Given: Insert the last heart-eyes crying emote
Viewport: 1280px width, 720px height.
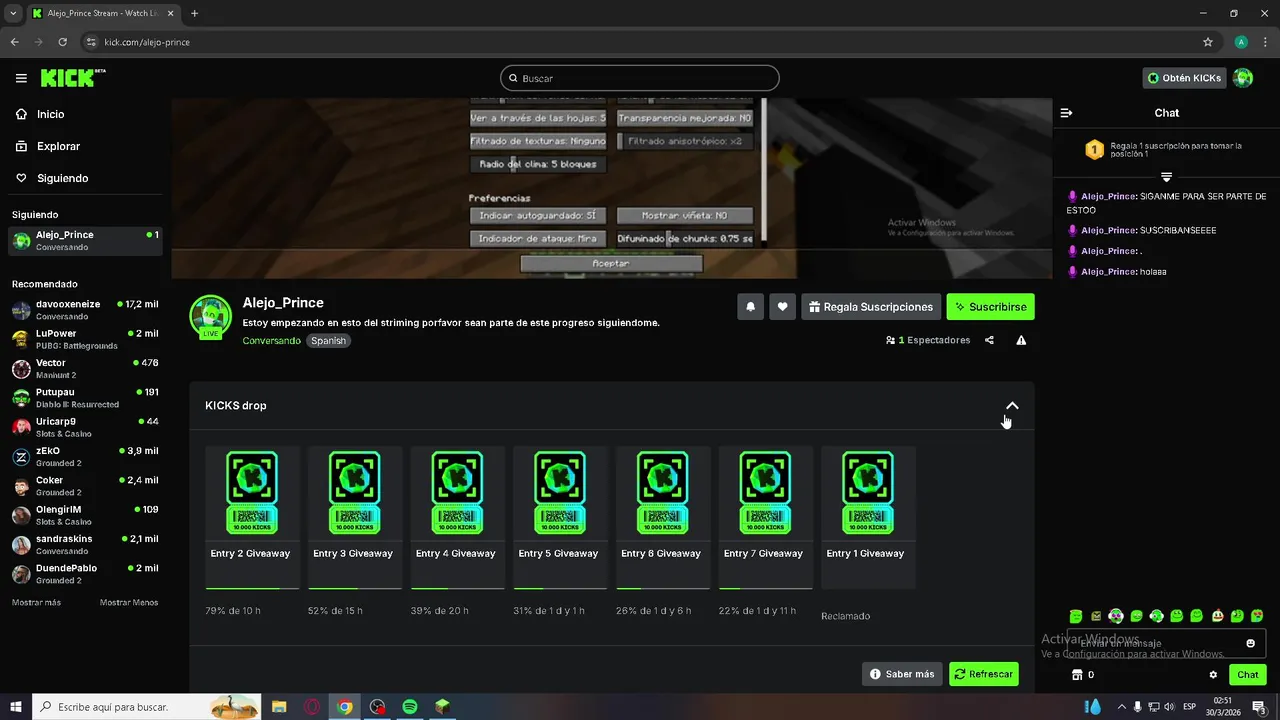Looking at the screenshot, I should point(1257,616).
